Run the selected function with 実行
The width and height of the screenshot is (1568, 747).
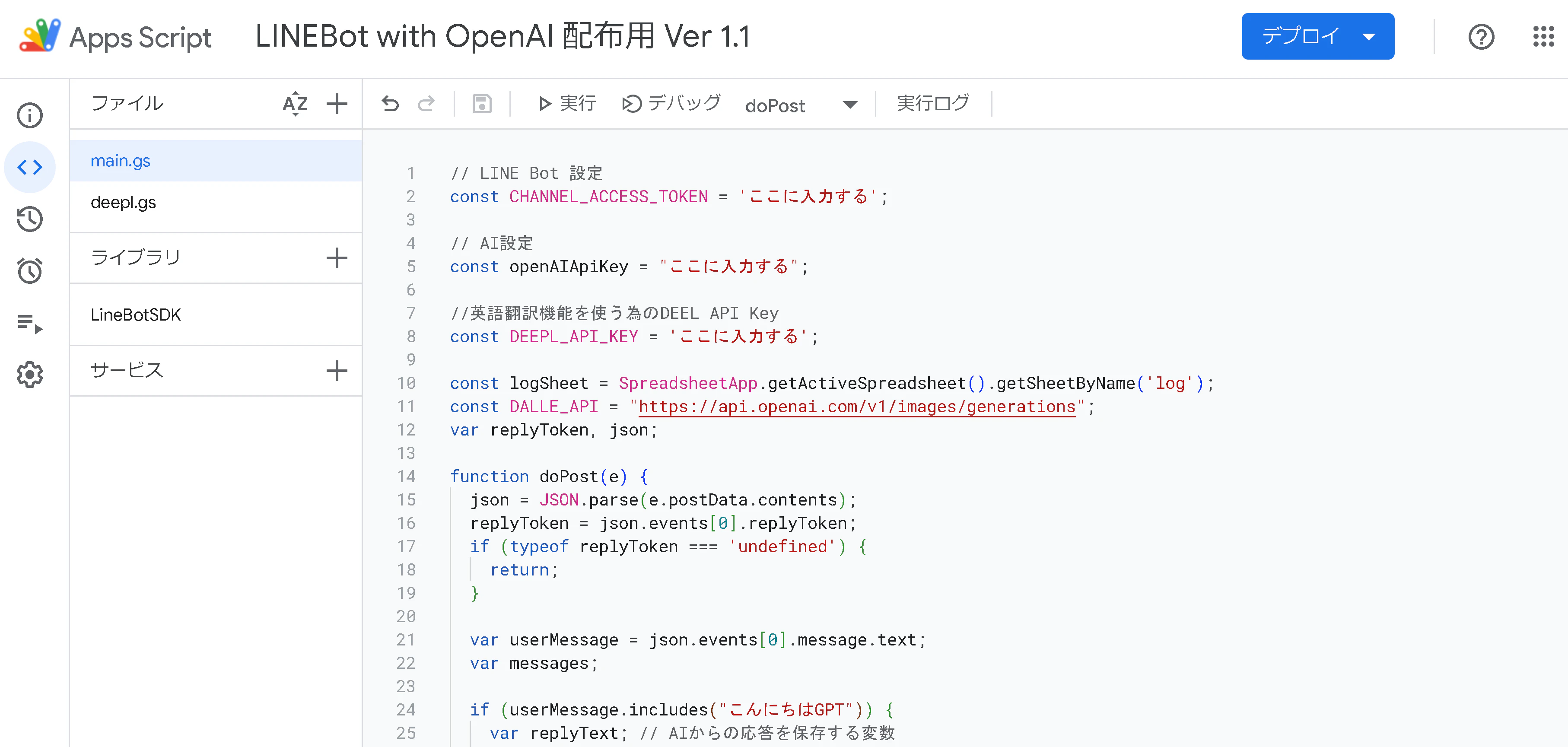click(x=567, y=104)
